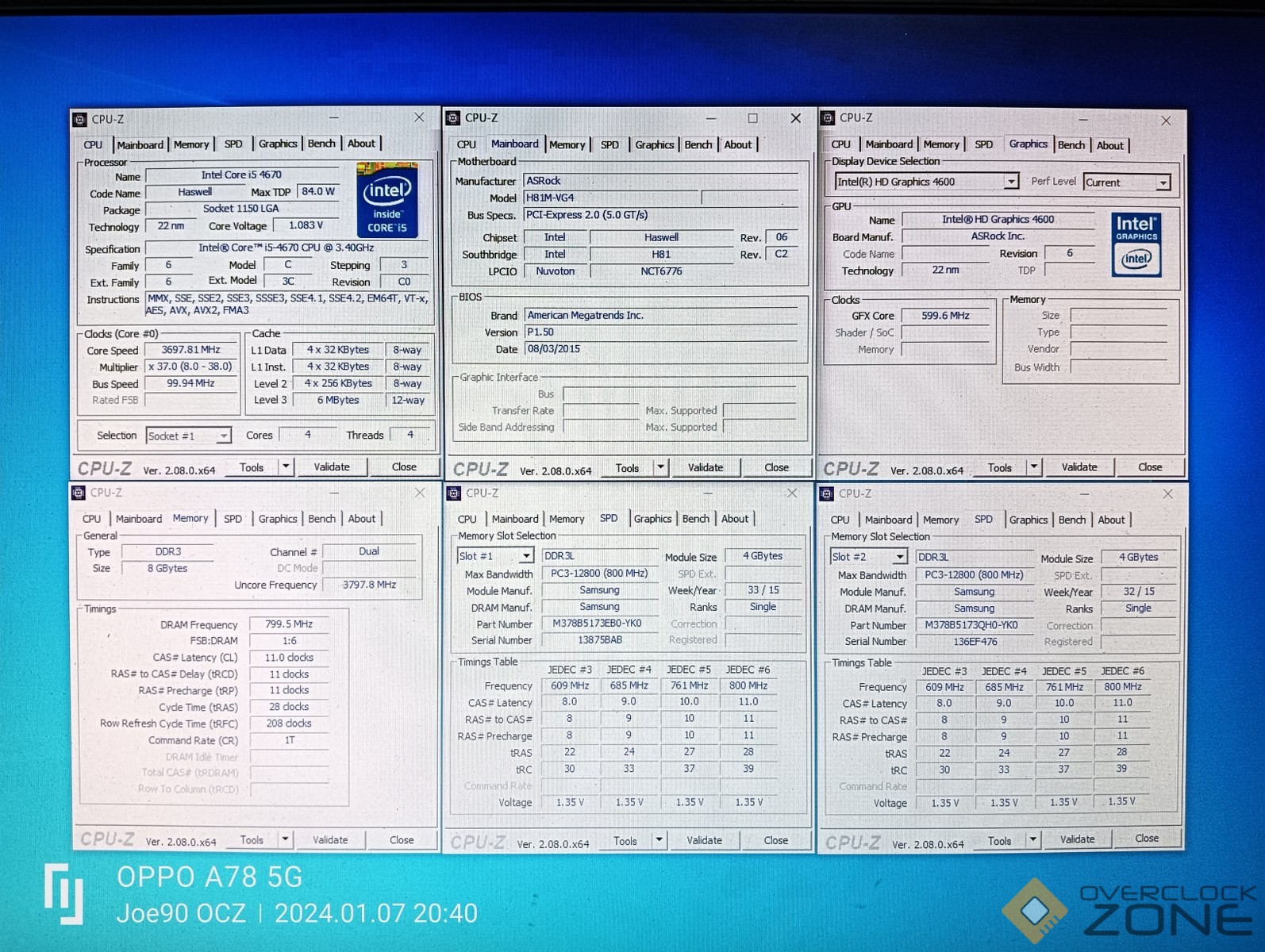Click the maximize box on the Mainboard window
The width and height of the screenshot is (1265, 952).
752,118
